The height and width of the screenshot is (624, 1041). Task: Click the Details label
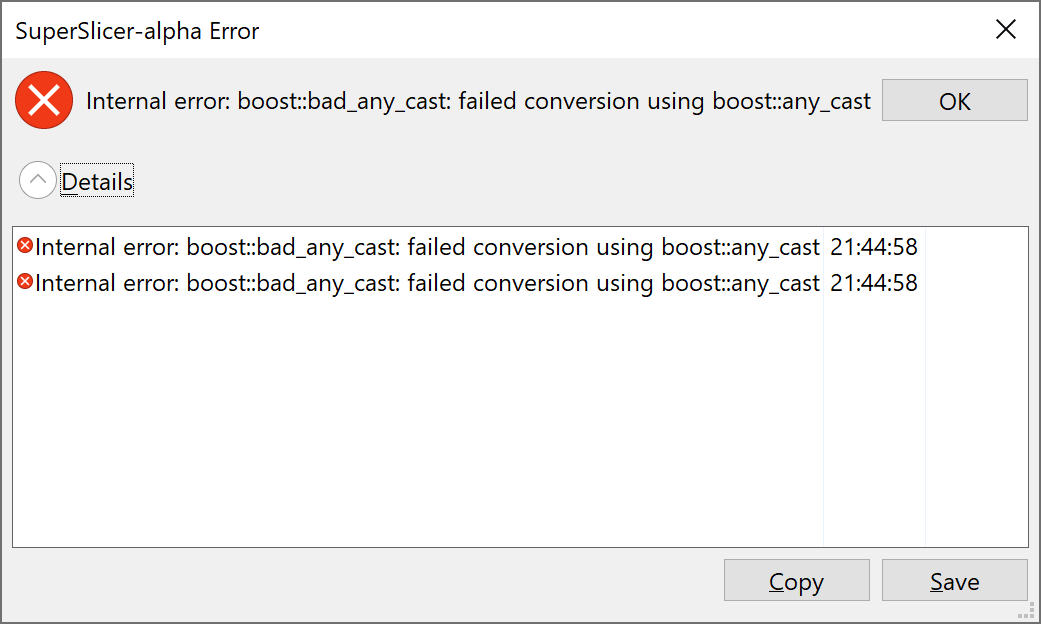click(97, 181)
